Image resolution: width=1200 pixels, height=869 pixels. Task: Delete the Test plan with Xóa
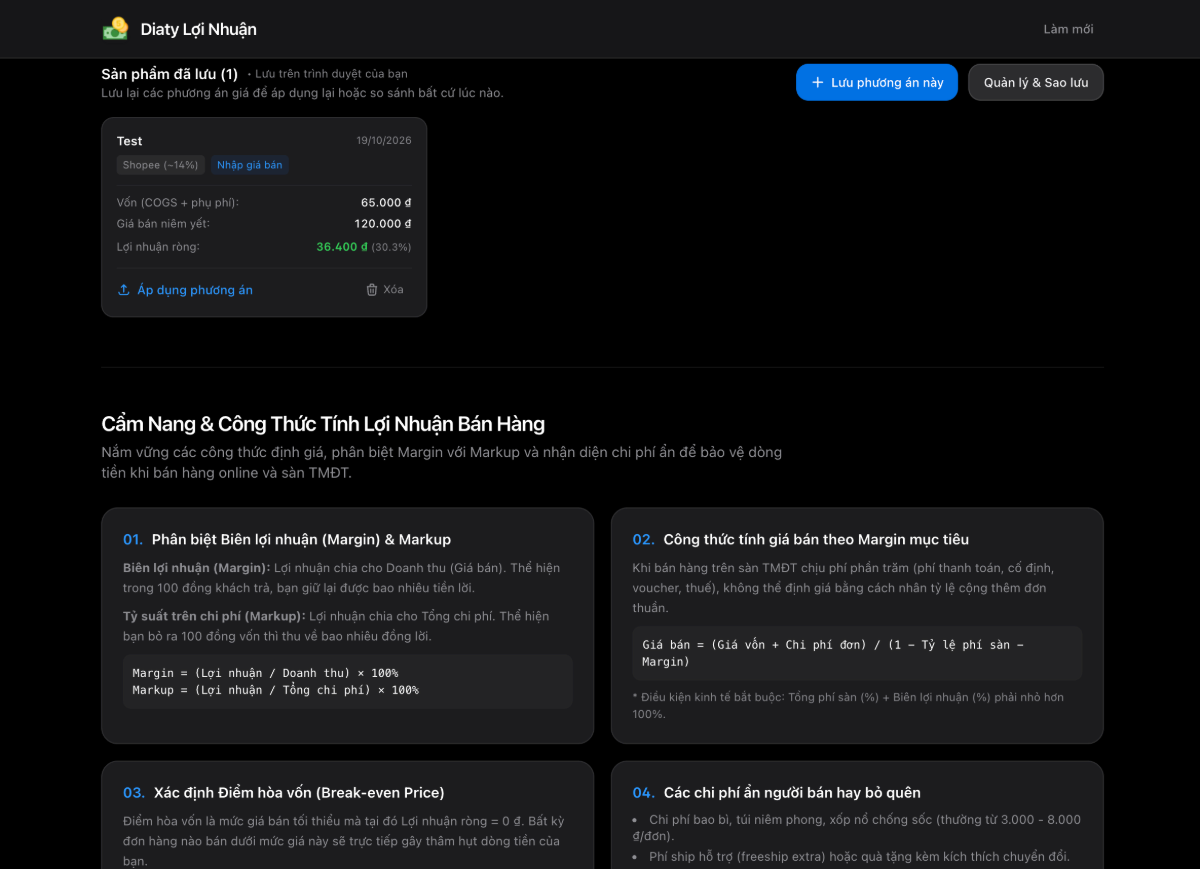(385, 289)
